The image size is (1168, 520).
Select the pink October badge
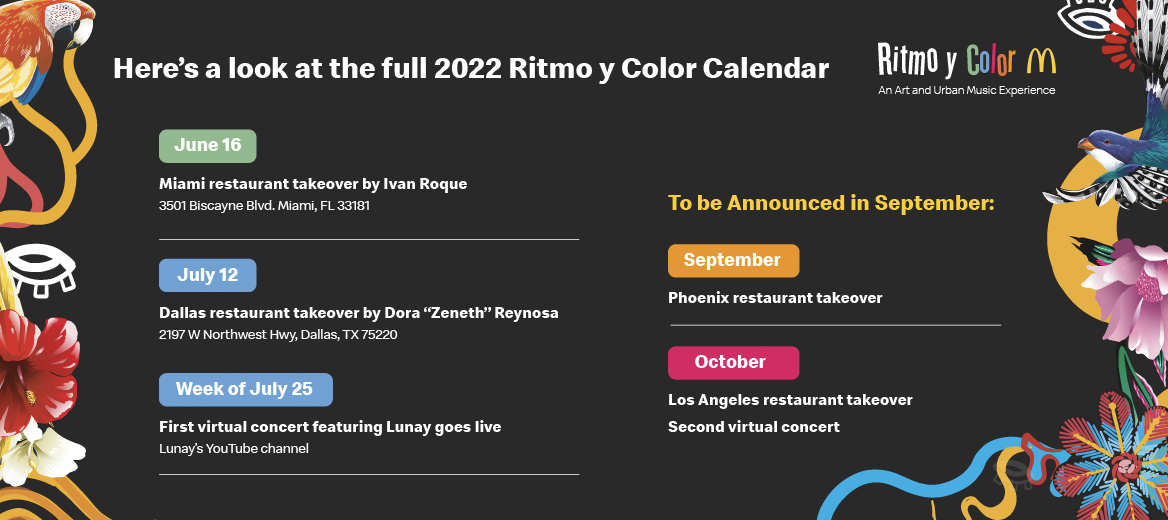pyautogui.click(x=733, y=363)
